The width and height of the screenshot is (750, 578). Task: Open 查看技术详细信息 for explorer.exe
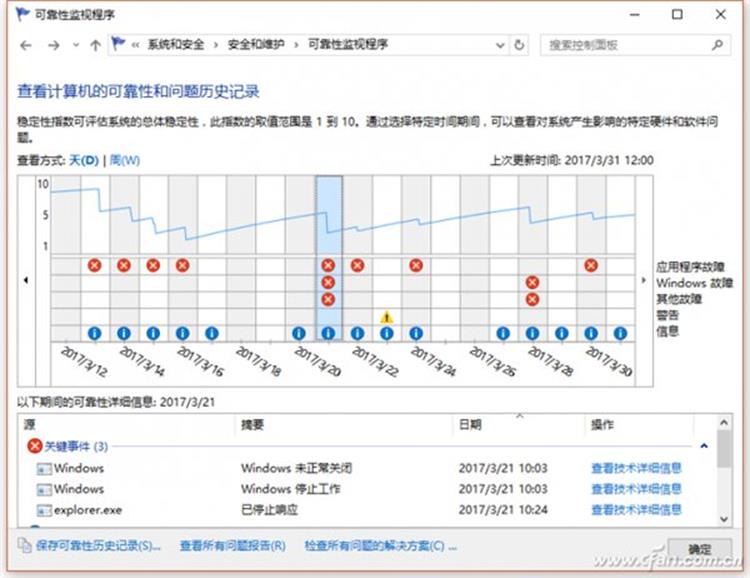click(636, 510)
